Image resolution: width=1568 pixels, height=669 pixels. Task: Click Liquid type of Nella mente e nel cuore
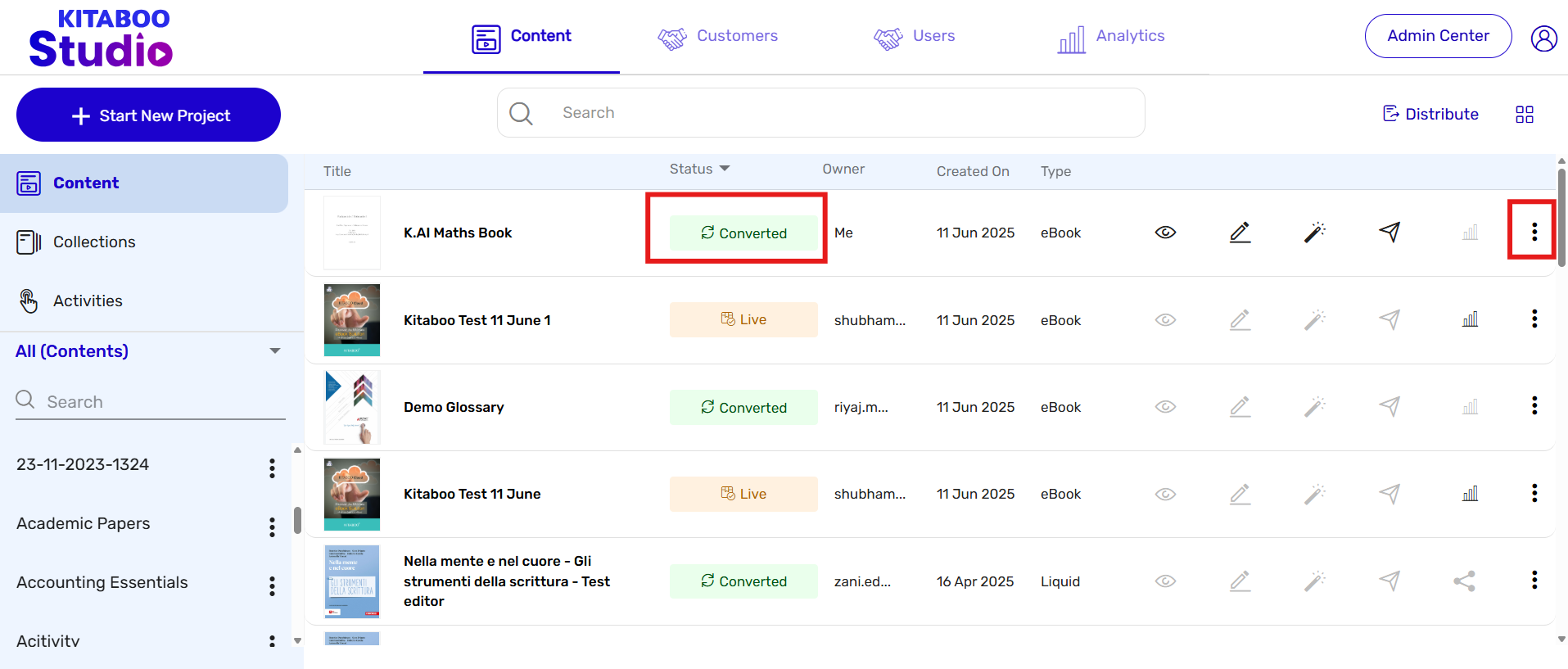coord(1060,581)
